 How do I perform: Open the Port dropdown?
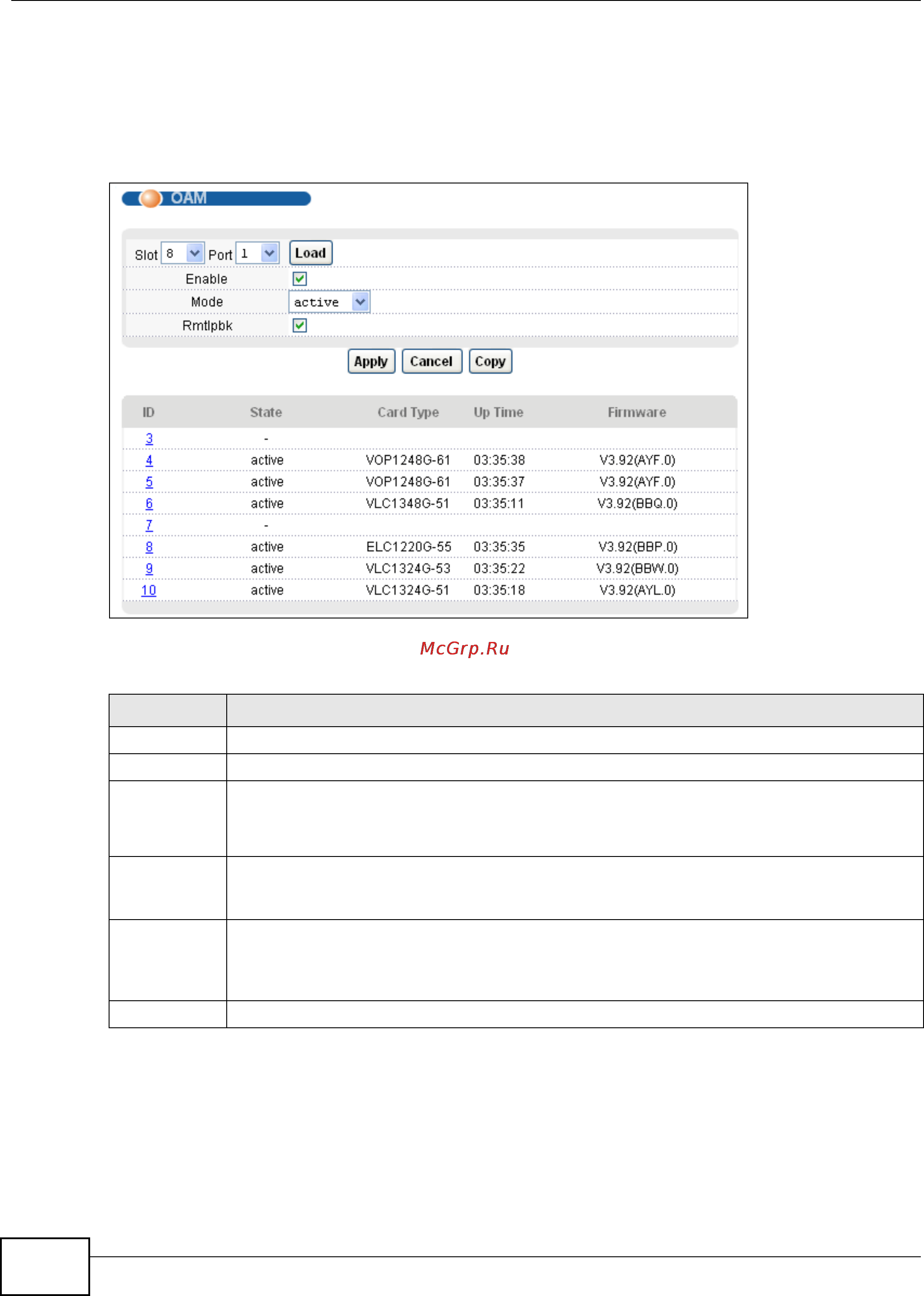[257, 253]
